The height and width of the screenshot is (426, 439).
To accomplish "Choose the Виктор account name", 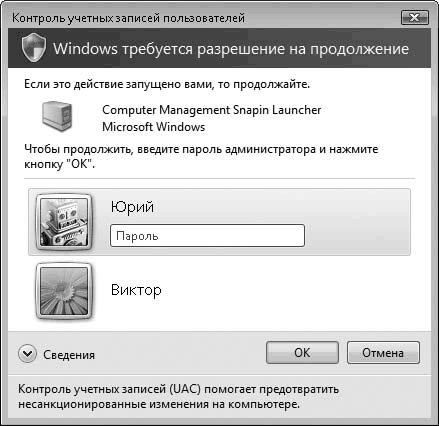I will click(x=136, y=290).
